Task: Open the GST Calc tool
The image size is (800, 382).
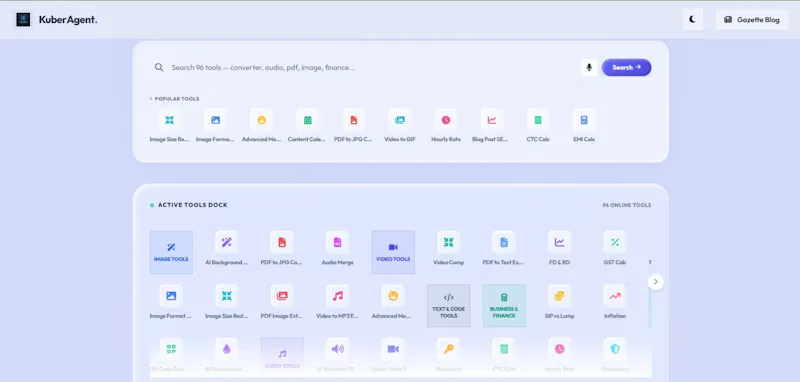Action: tap(615, 249)
